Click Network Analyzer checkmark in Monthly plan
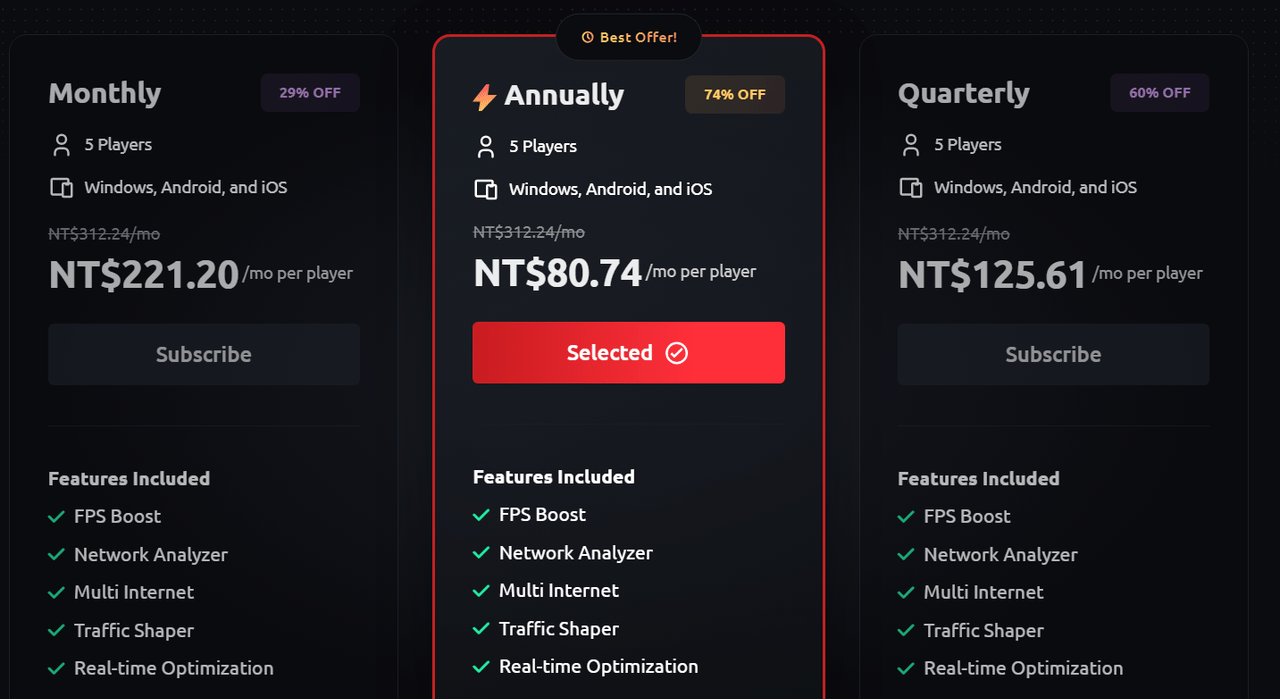This screenshot has height=699, width=1280. [x=56, y=555]
